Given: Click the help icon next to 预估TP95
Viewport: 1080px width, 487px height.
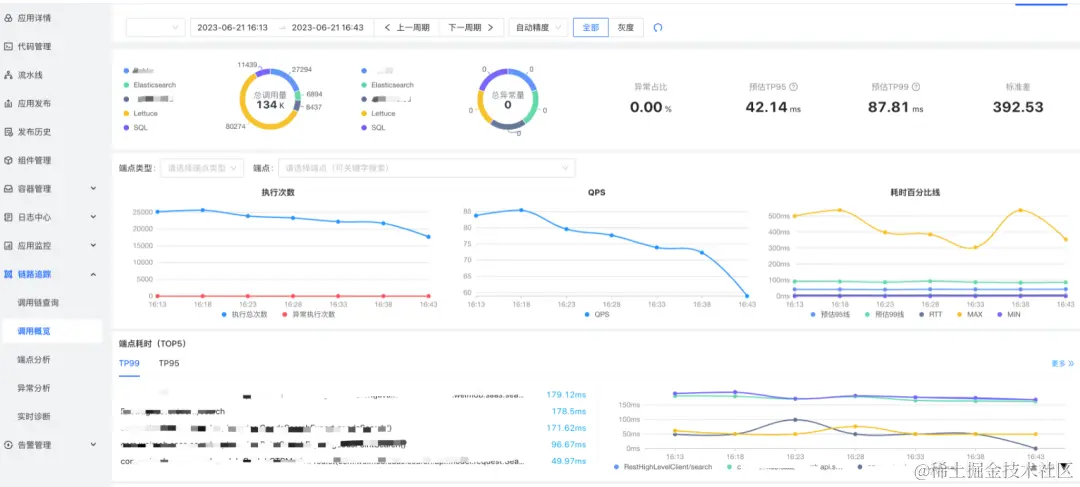Looking at the screenshot, I should coord(793,87).
